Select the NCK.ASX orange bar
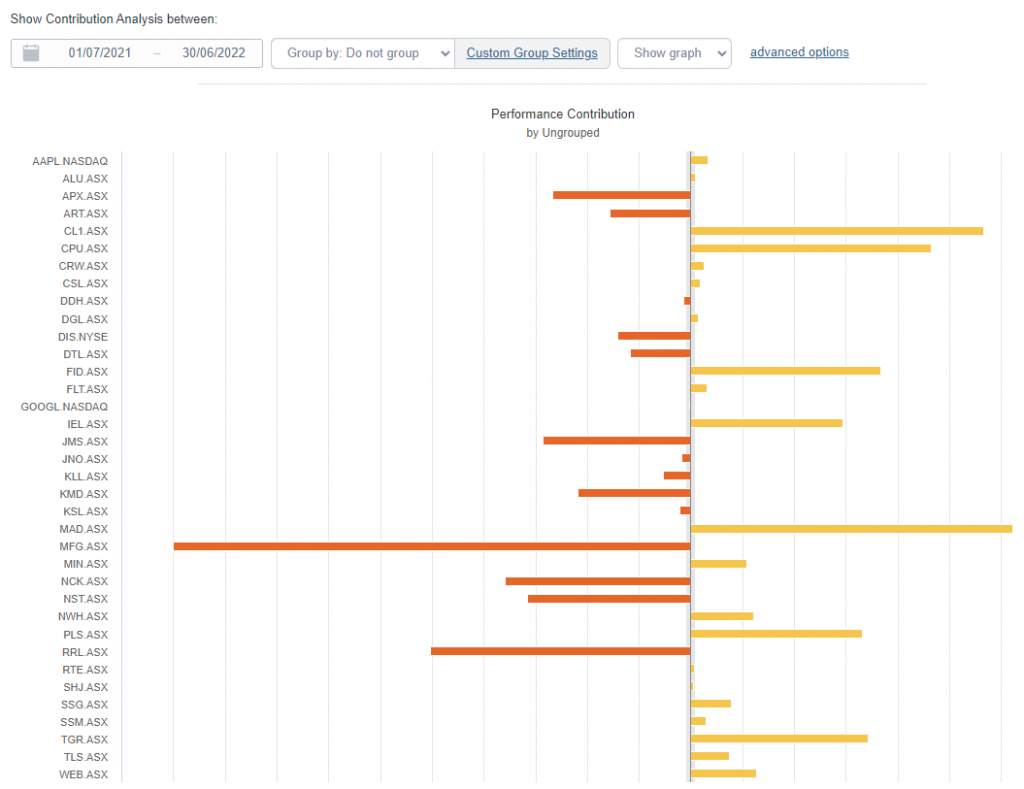This screenshot has width=1024, height=789. 598,581
